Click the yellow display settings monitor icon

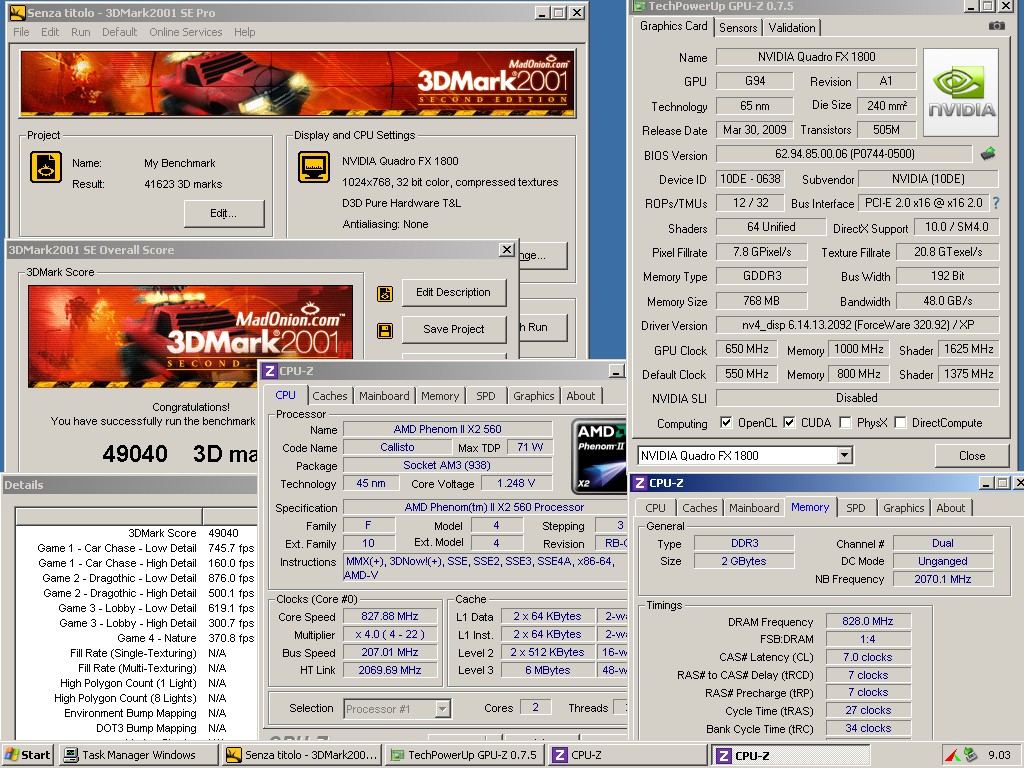click(x=314, y=167)
